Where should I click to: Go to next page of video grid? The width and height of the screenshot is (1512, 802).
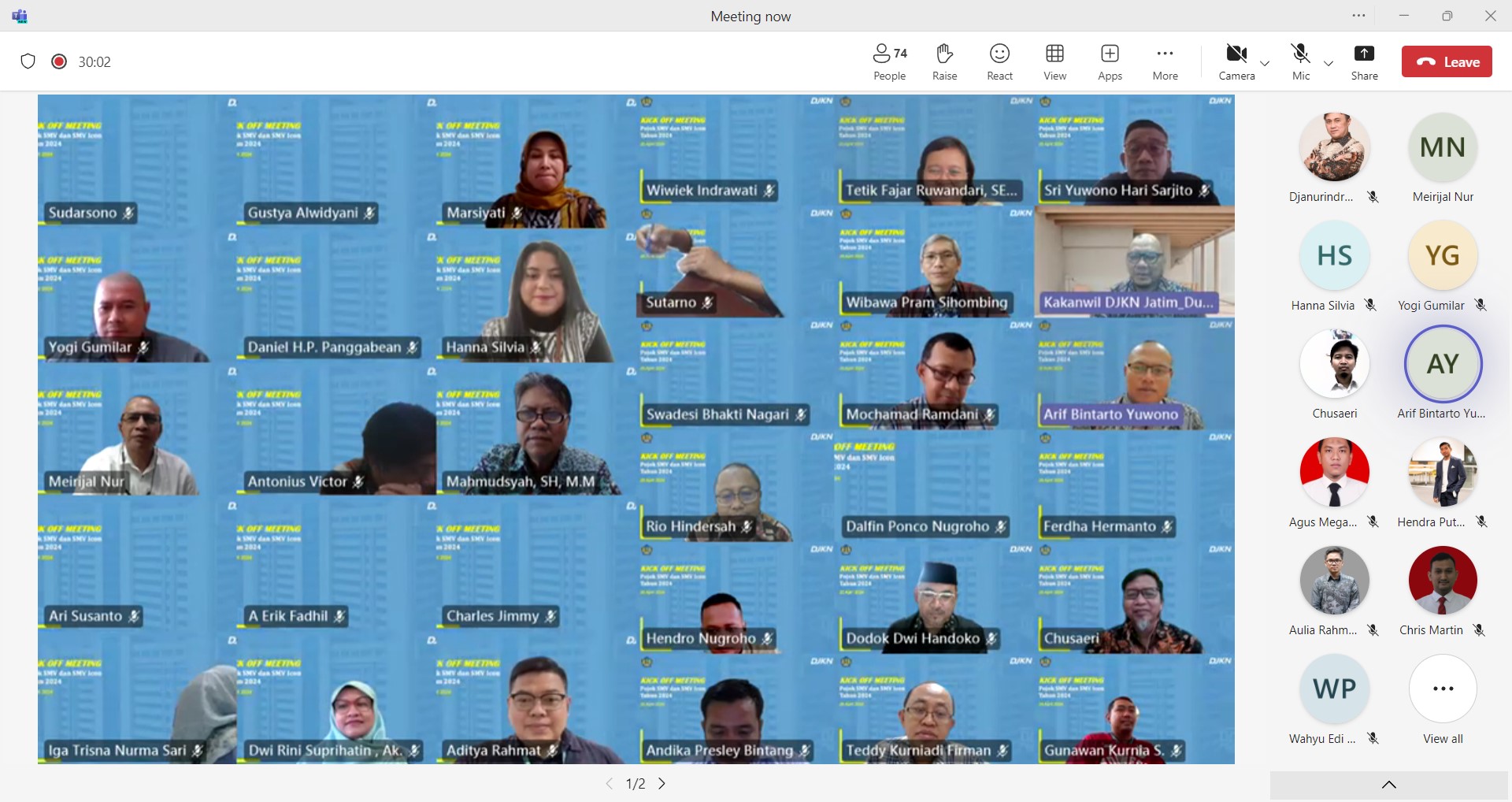tap(662, 784)
